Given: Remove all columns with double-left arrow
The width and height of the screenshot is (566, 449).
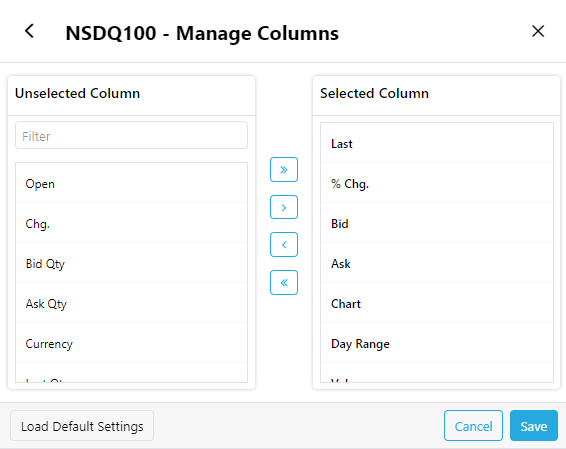Looking at the screenshot, I should point(284,283).
